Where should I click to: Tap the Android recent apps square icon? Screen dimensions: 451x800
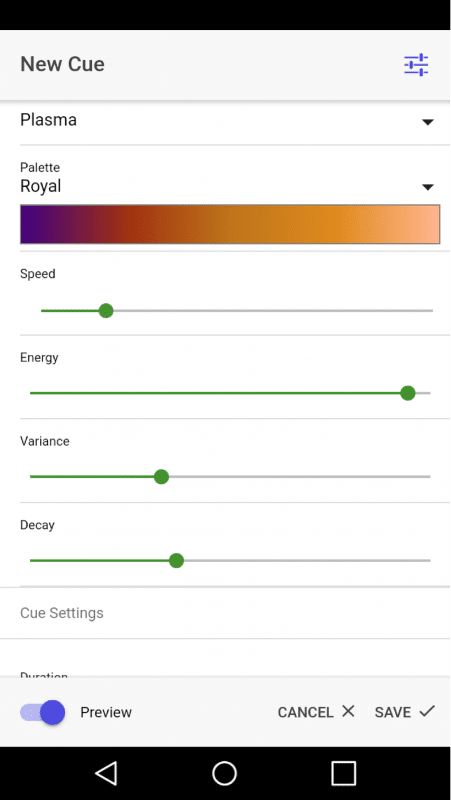[343, 773]
